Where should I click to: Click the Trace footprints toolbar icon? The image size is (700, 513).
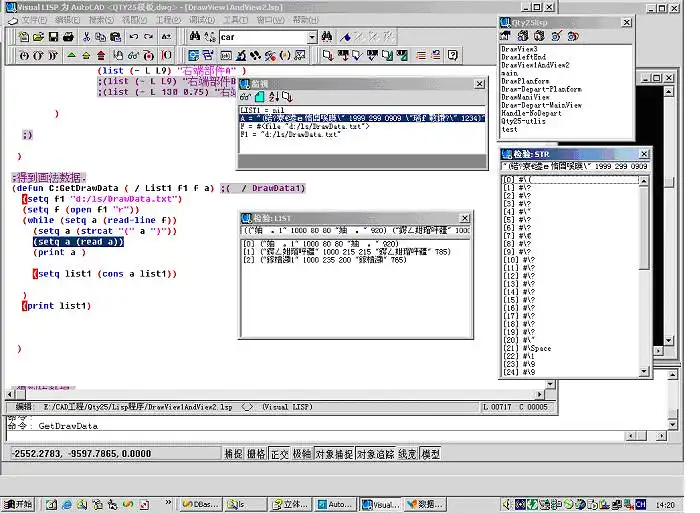click(255, 55)
